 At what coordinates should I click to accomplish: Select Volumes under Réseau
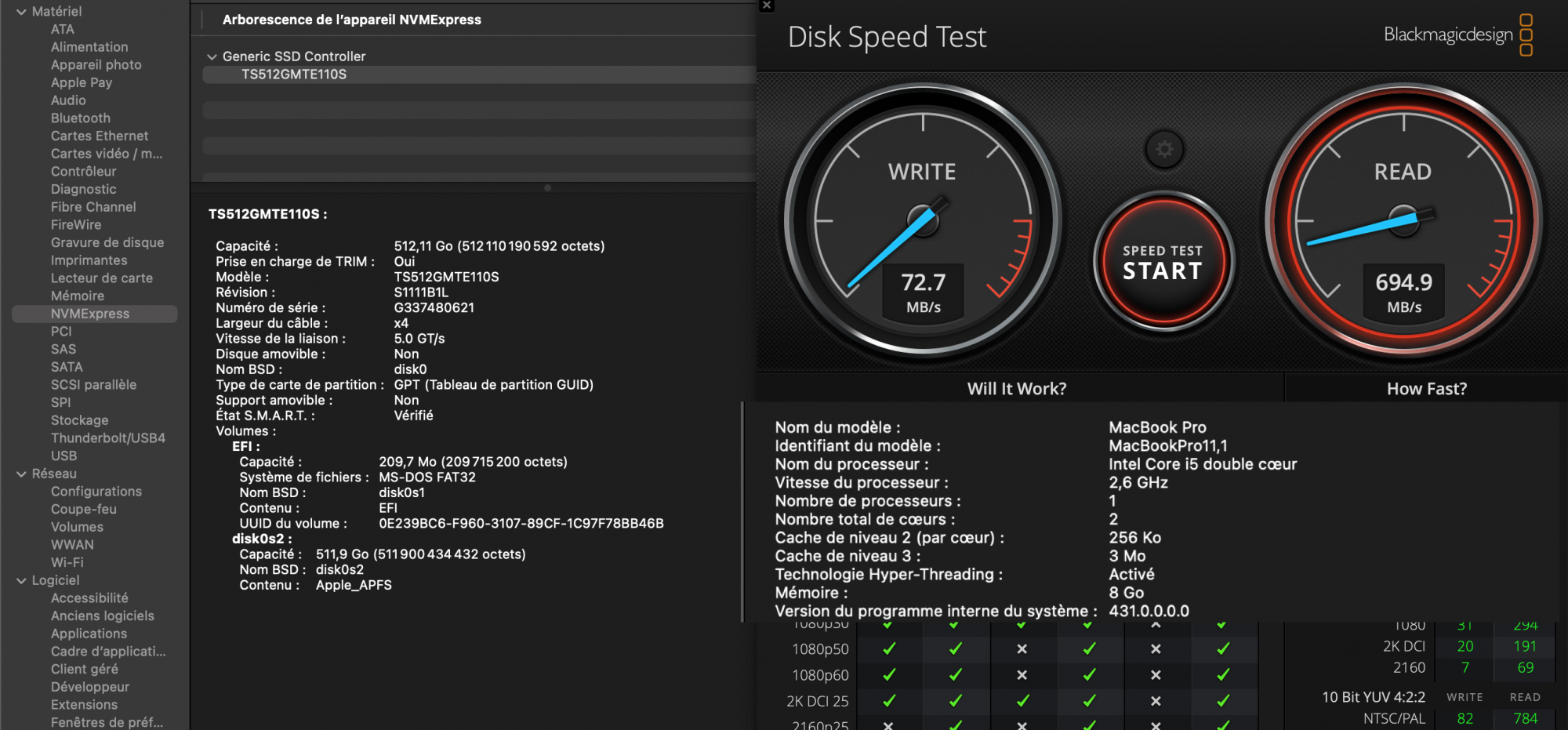[77, 527]
